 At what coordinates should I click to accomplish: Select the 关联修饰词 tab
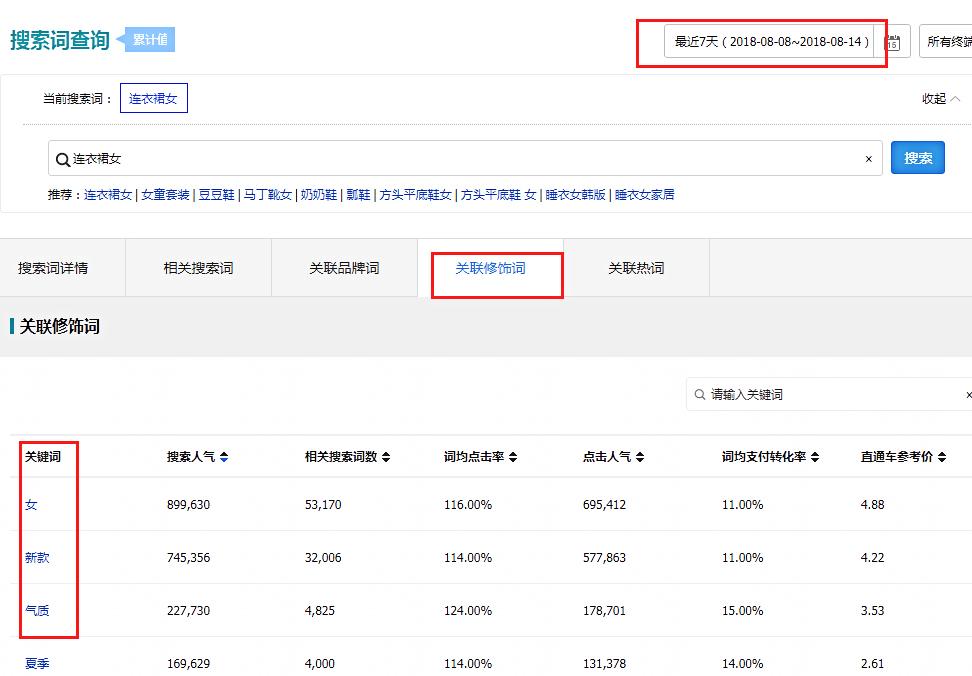[490, 268]
